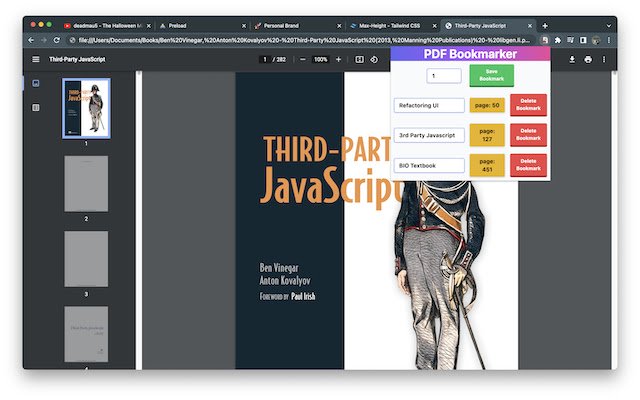The height and width of the screenshot is (400, 640).
Task: Click the site info icon in address bar
Action: 72,40
